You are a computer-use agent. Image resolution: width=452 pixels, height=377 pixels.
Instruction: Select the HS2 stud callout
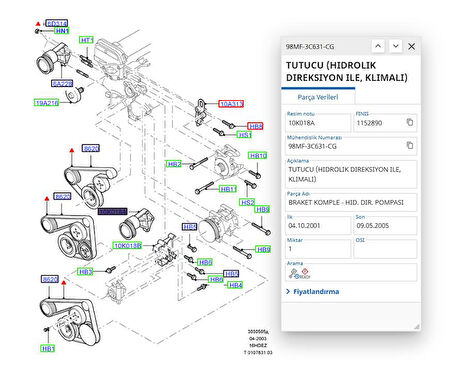[247, 202]
